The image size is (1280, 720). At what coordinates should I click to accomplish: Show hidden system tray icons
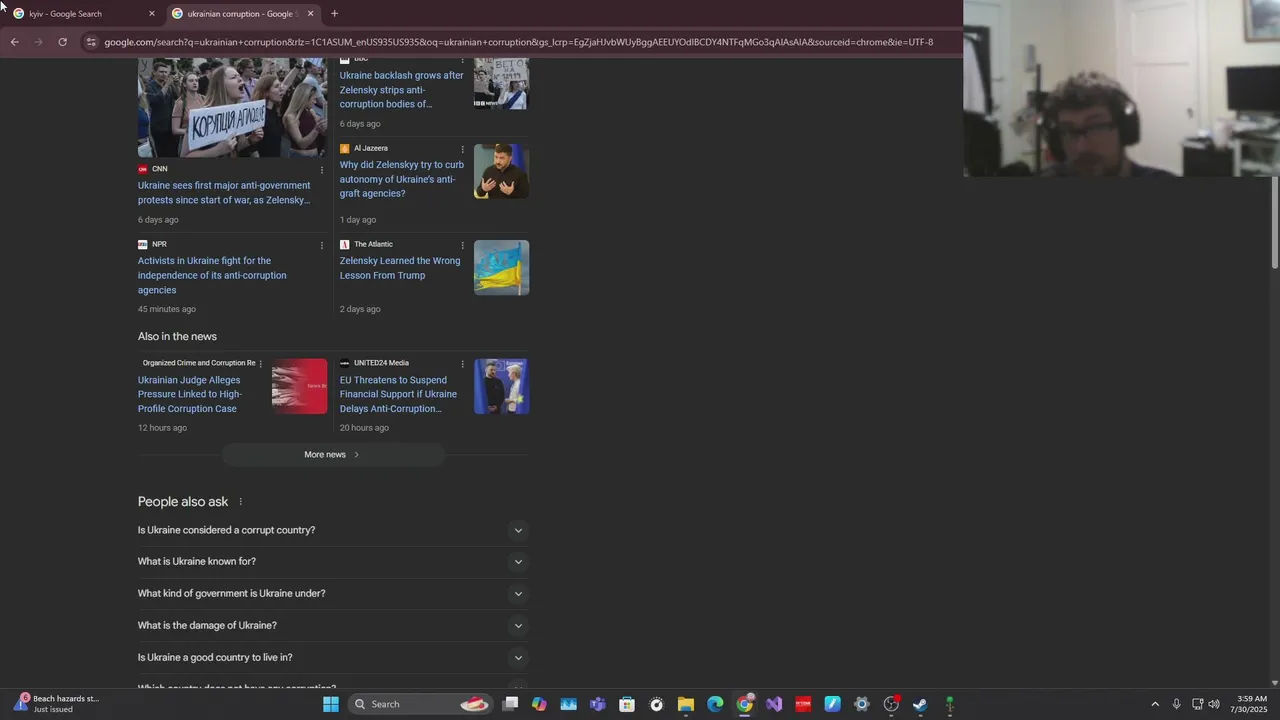[x=1155, y=704]
